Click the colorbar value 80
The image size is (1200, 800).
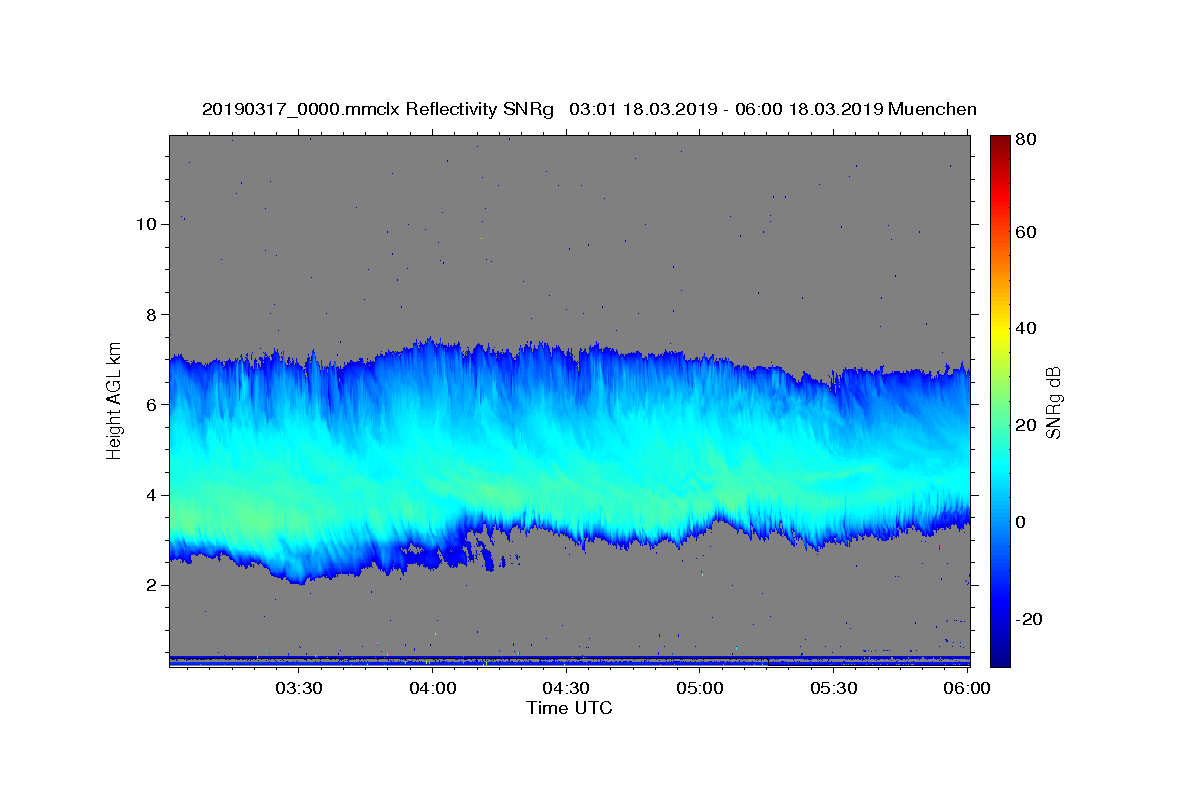pyautogui.click(x=1027, y=139)
